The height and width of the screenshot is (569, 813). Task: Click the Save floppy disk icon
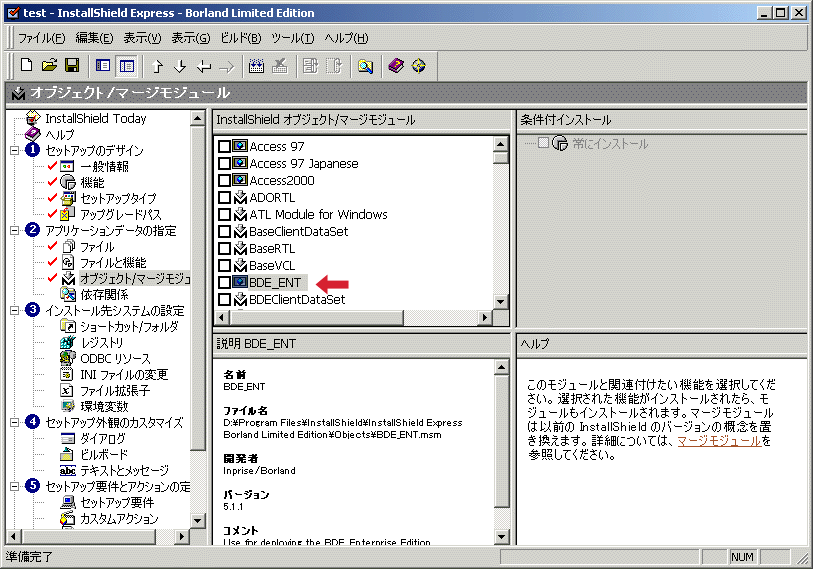72,66
